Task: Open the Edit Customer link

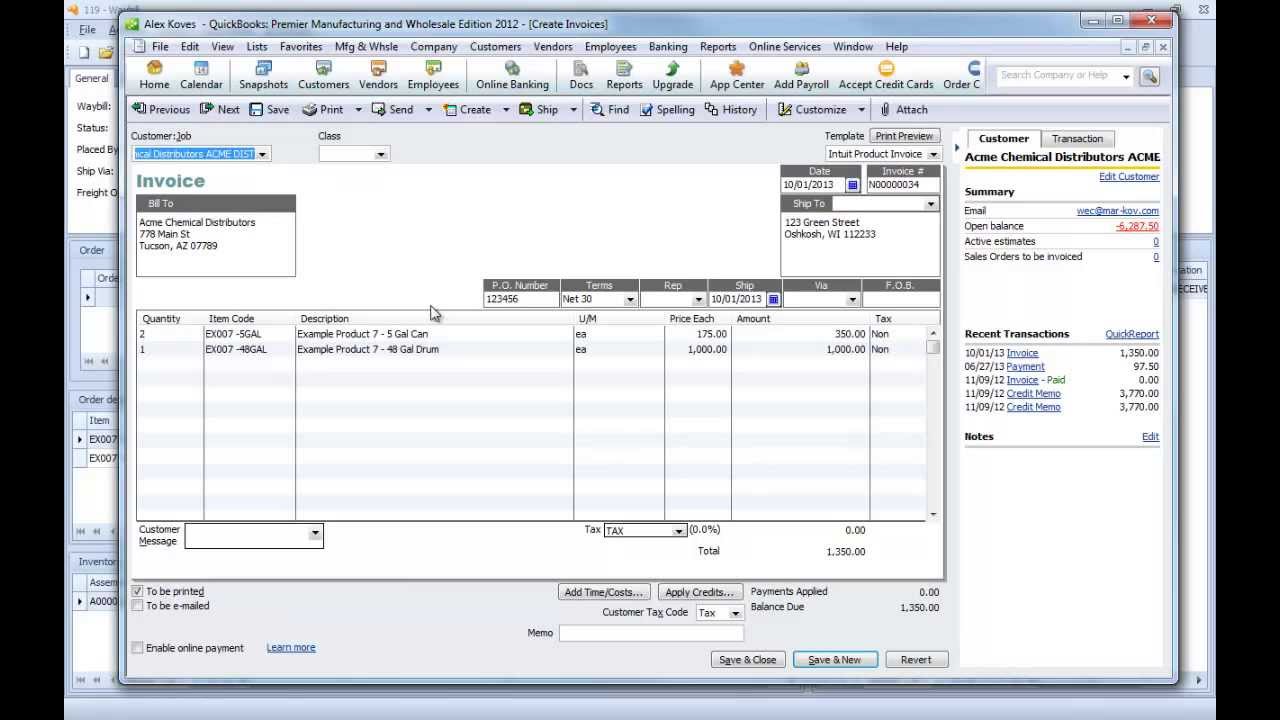Action: tap(1129, 177)
